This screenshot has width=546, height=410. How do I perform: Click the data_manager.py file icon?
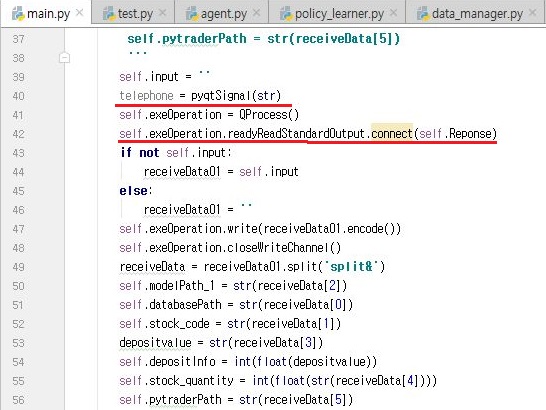423,14
